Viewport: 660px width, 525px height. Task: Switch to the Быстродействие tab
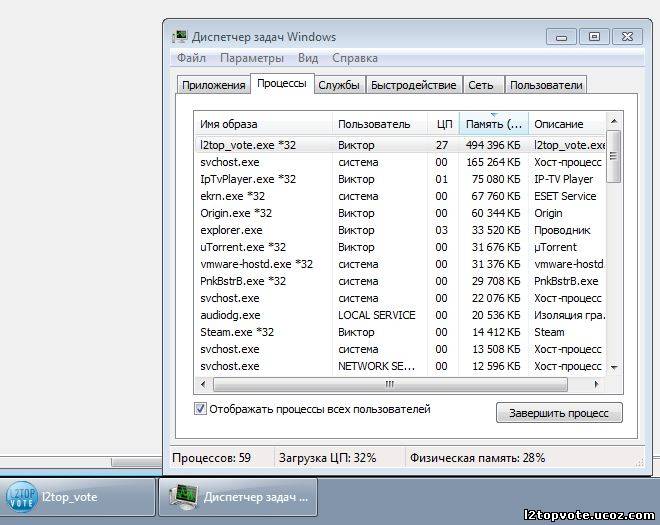coord(413,85)
